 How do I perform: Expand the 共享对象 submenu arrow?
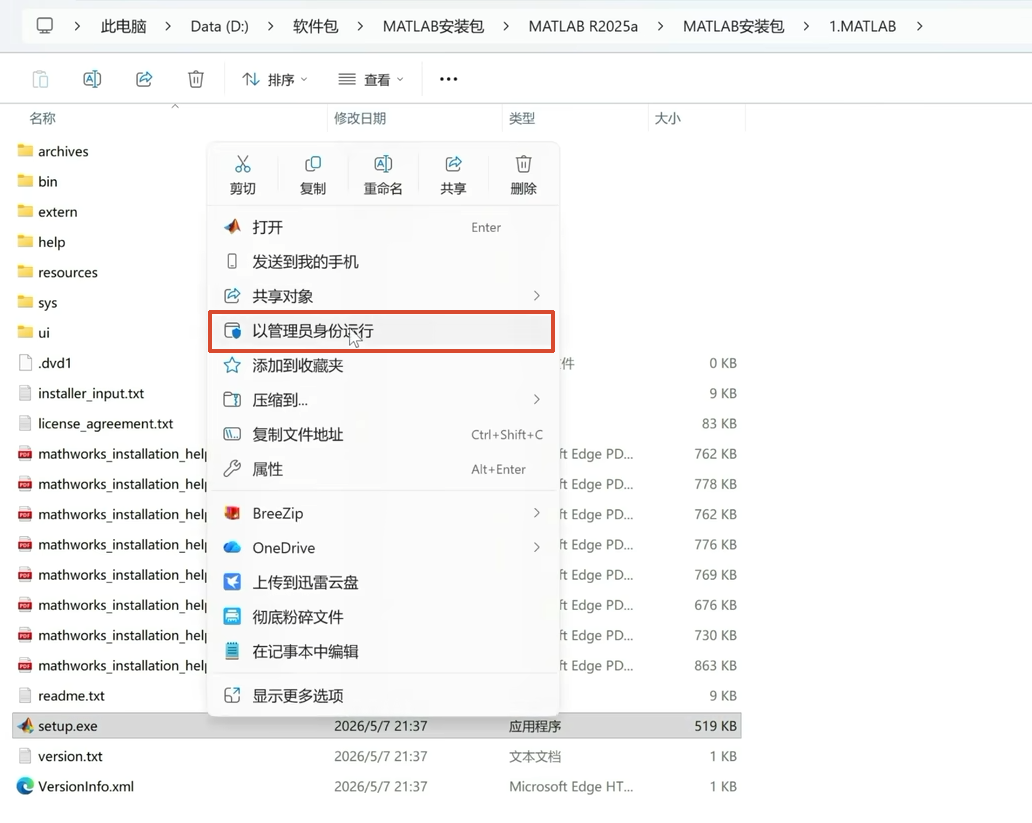(x=536, y=296)
